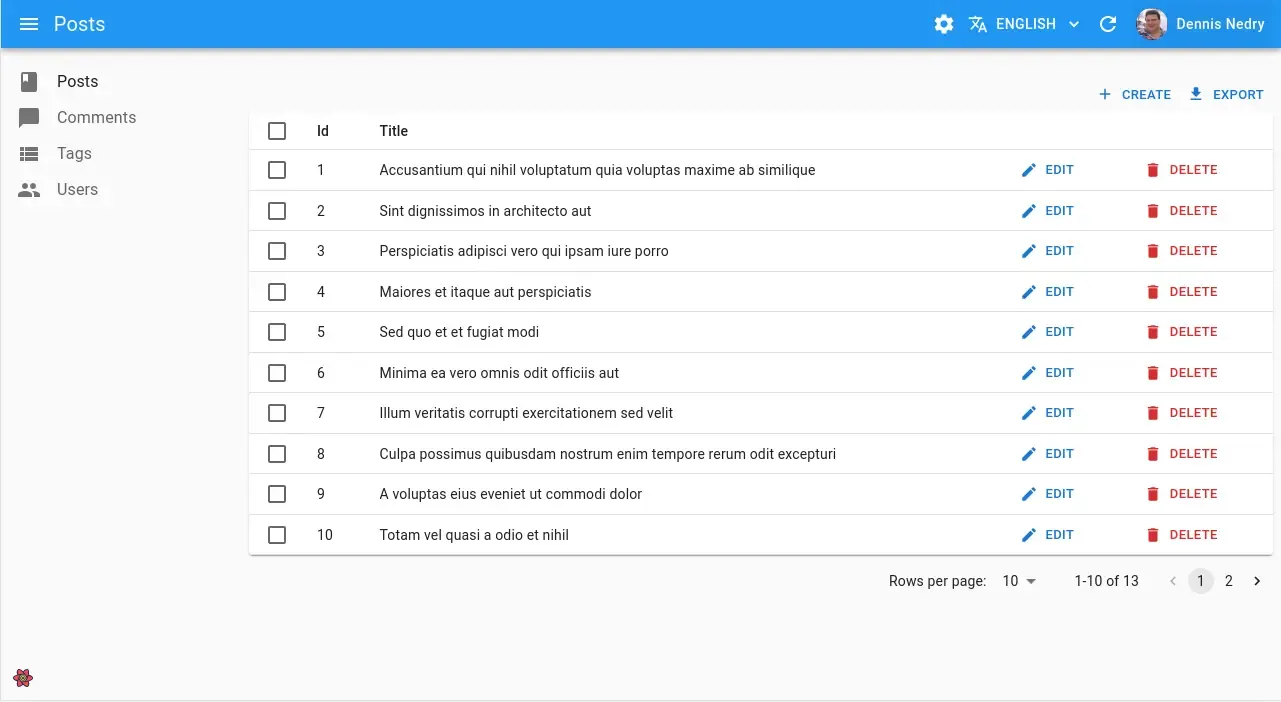Viewport: 1281px width, 702px height.
Task: Click the CREATE button
Action: click(1135, 94)
